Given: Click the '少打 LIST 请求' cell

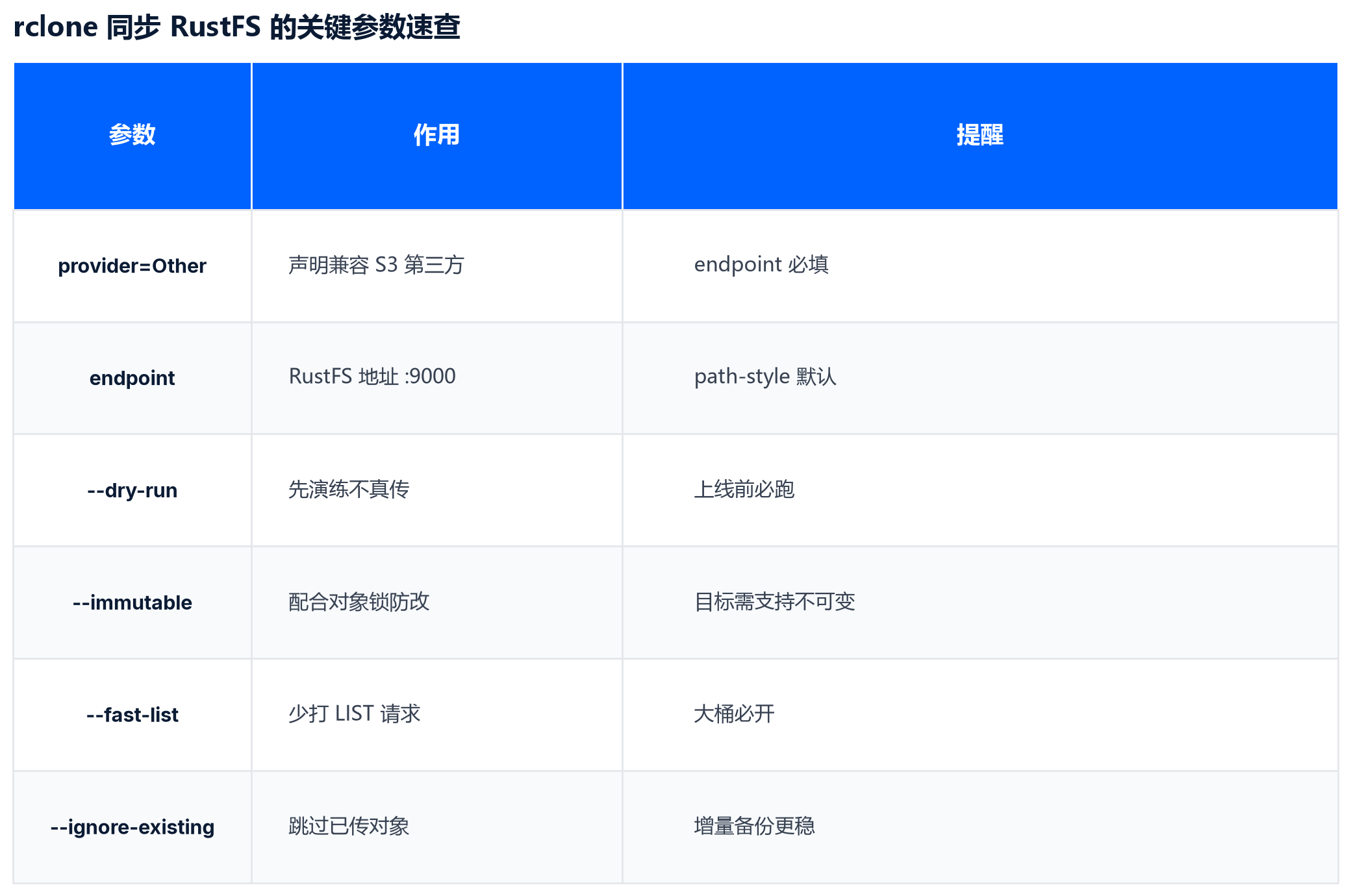Looking at the screenshot, I should pyautogui.click(x=436, y=716).
